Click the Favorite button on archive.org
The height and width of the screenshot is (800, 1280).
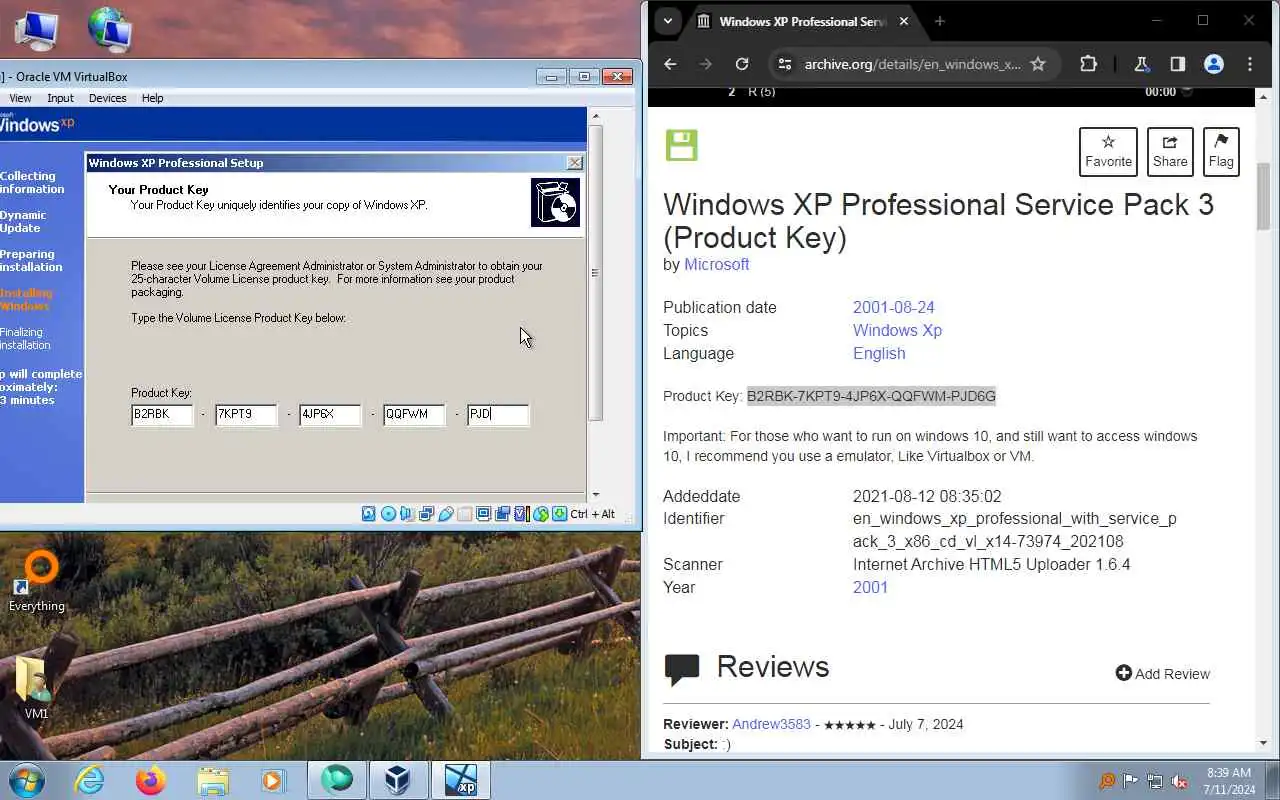(x=1108, y=152)
